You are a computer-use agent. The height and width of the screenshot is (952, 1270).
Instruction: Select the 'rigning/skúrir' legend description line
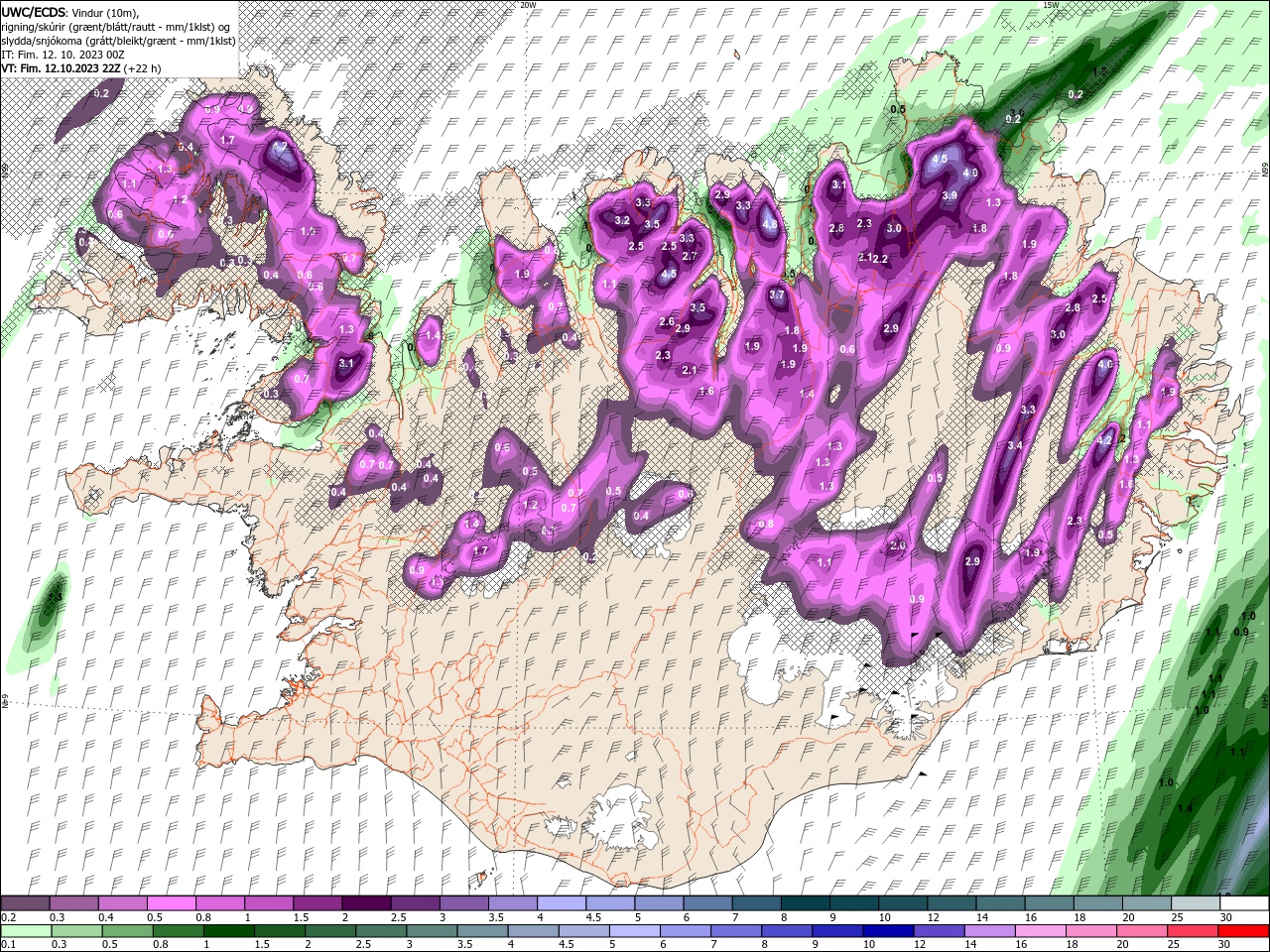click(117, 26)
